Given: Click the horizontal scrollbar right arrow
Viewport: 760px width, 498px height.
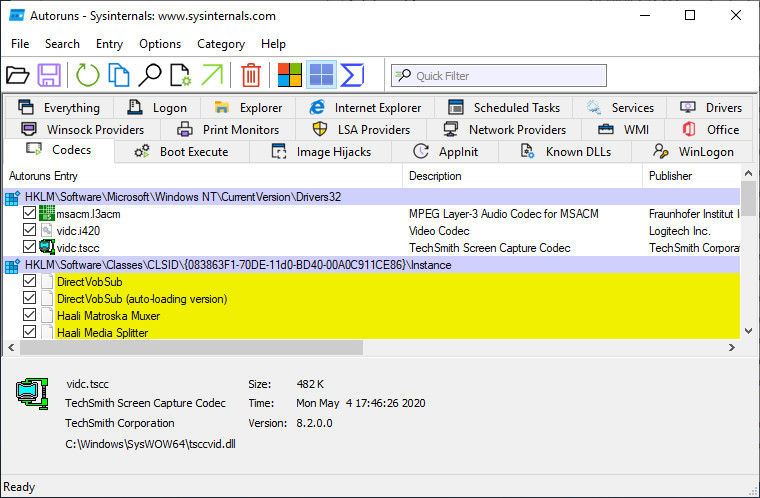Looking at the screenshot, I should point(733,347).
